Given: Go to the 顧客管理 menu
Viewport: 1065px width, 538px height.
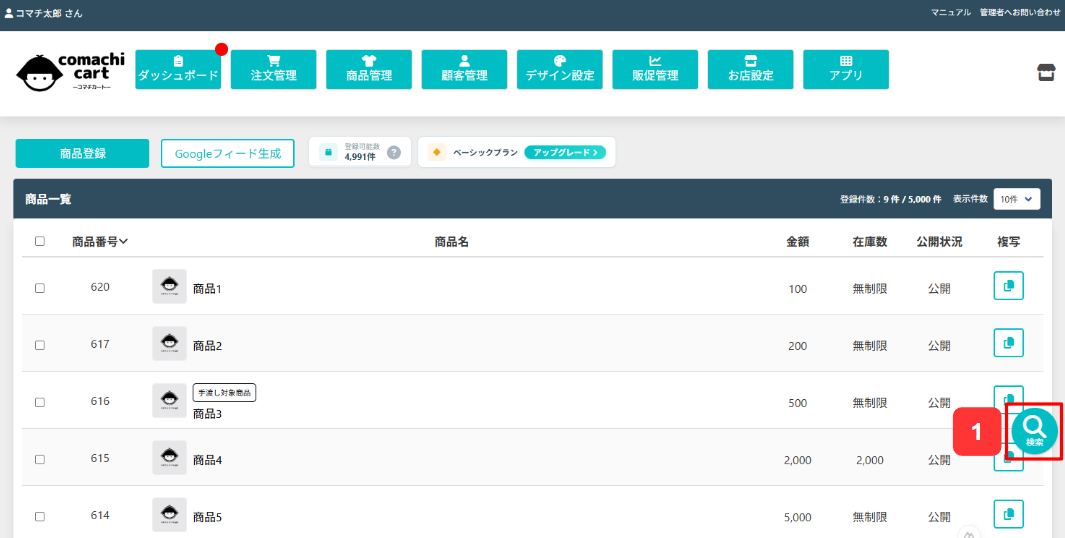Looking at the screenshot, I should (465, 69).
